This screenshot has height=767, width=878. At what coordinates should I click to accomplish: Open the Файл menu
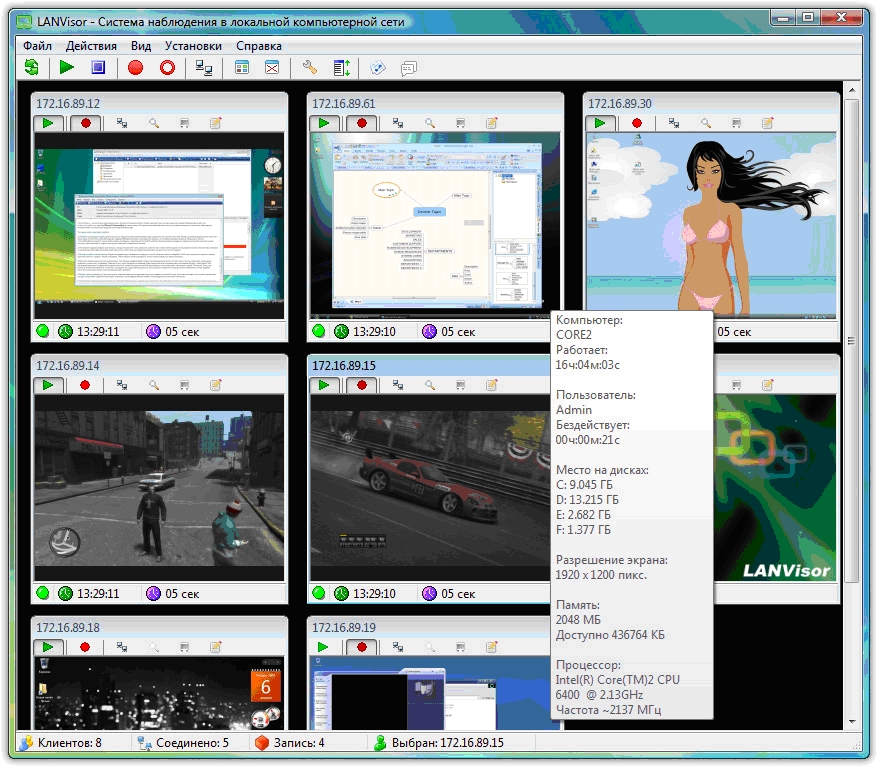click(37, 46)
